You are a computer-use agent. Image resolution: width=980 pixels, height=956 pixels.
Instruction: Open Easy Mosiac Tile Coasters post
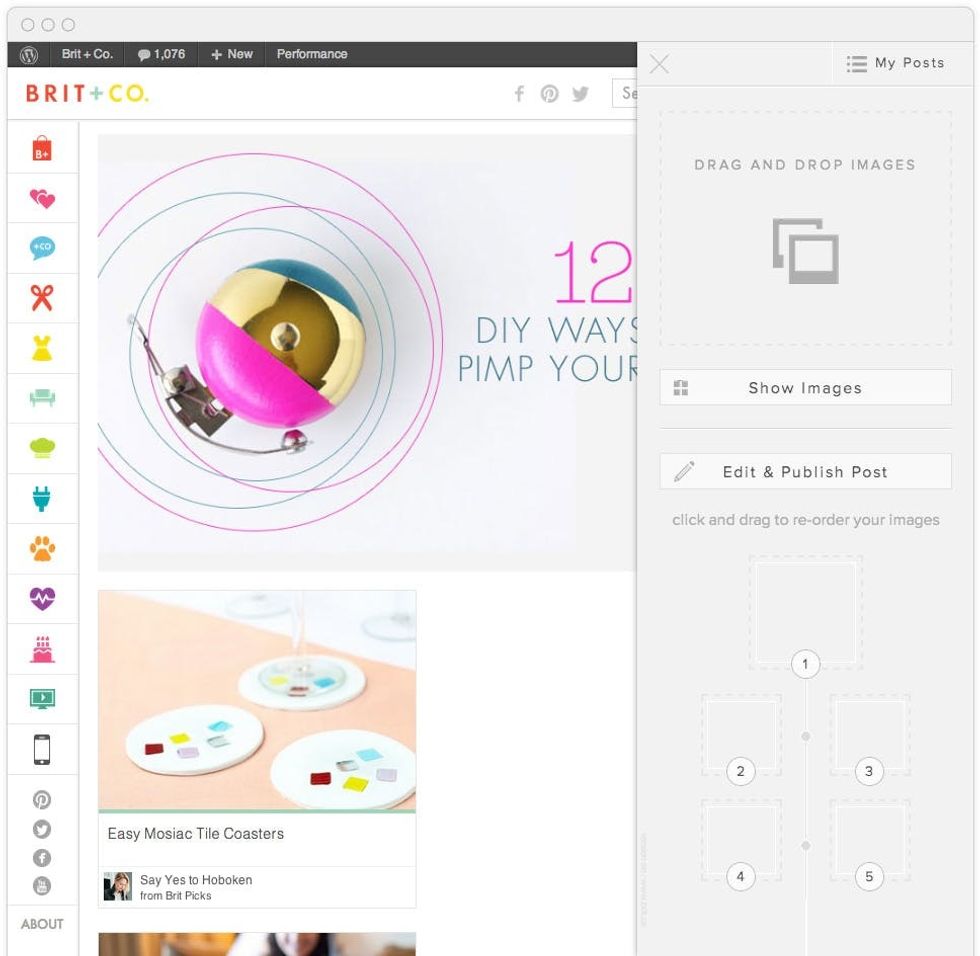click(196, 834)
